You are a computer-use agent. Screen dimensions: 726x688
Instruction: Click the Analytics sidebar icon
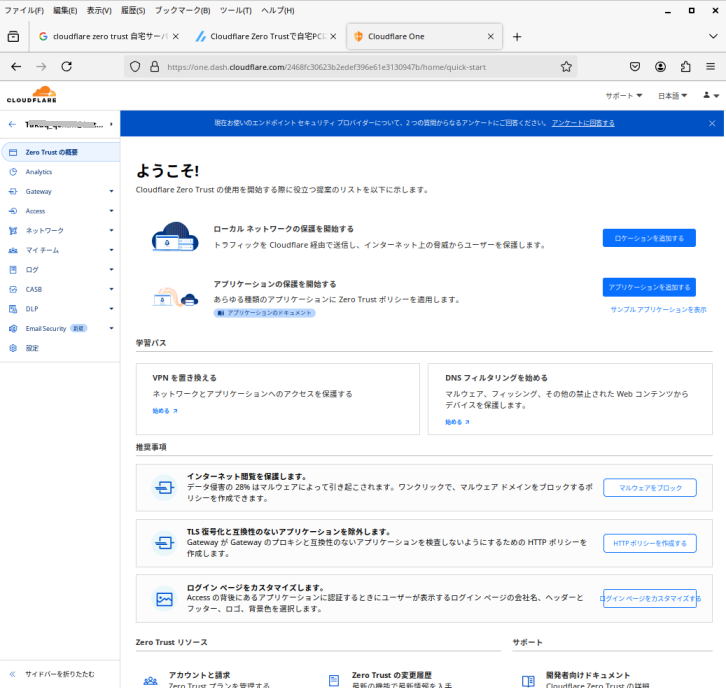[13, 172]
